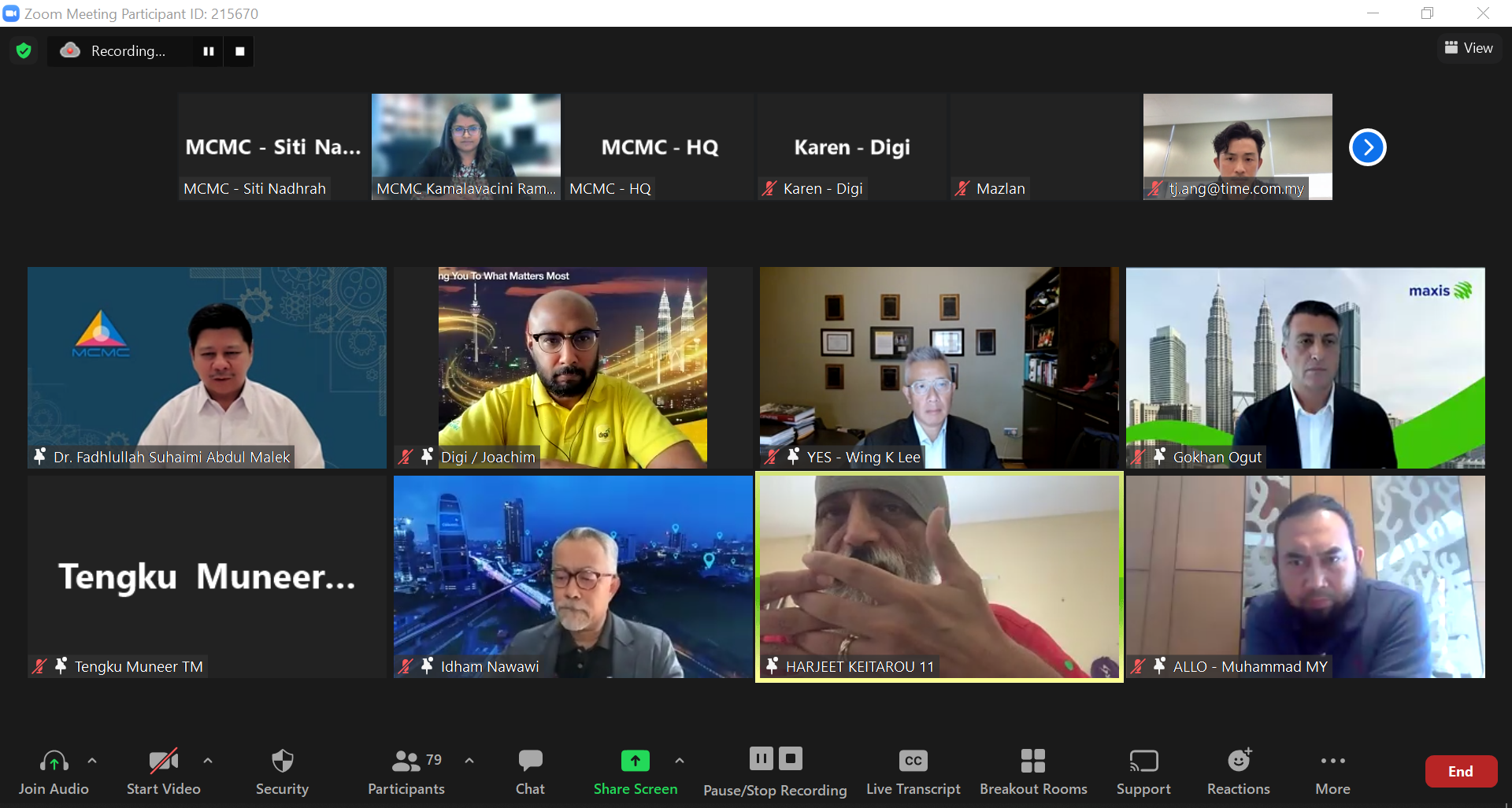
Task: Open the Participants list
Action: (406, 771)
